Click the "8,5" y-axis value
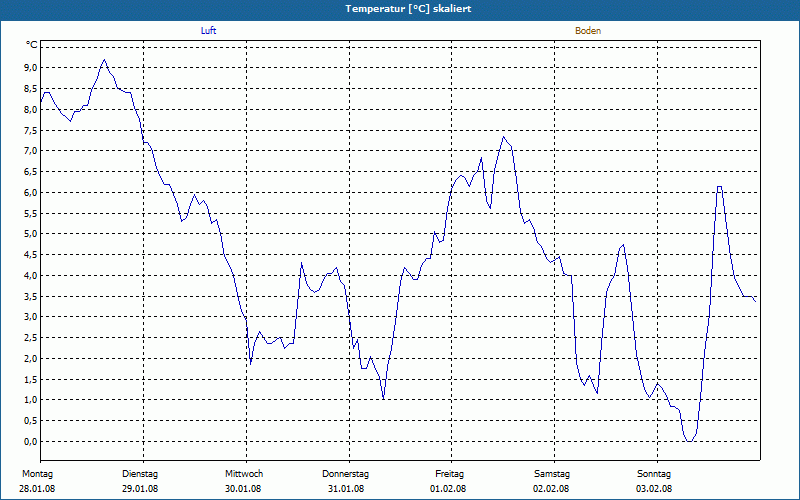 (x=31, y=89)
